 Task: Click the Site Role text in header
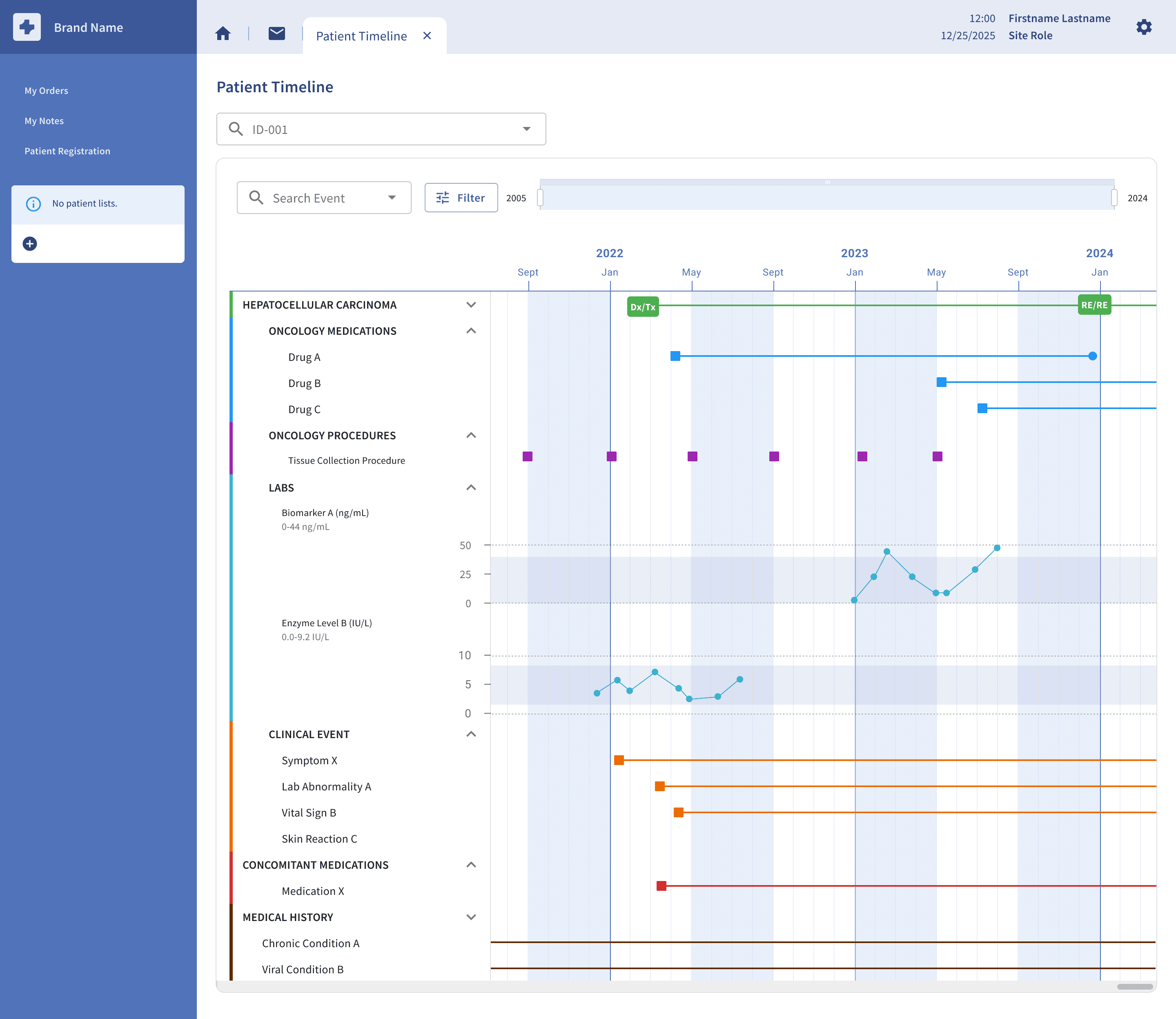pyautogui.click(x=1030, y=35)
